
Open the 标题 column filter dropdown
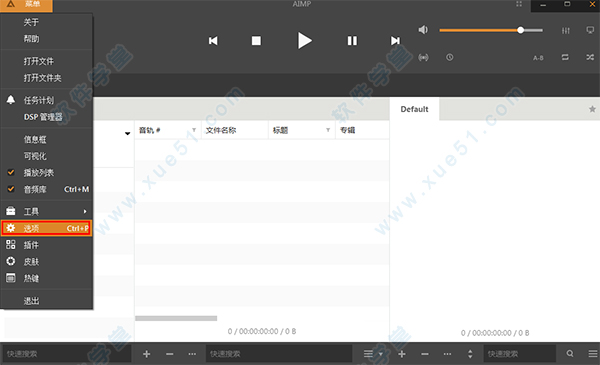(328, 130)
